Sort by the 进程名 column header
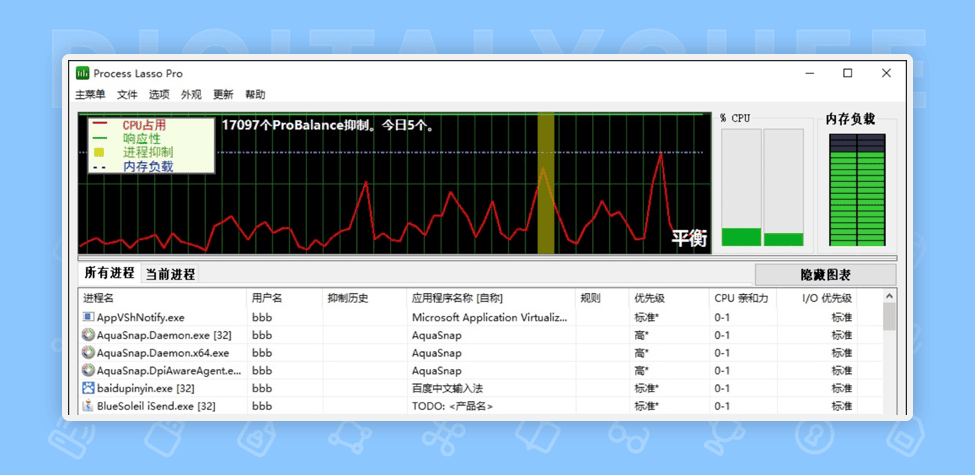 tap(163, 298)
